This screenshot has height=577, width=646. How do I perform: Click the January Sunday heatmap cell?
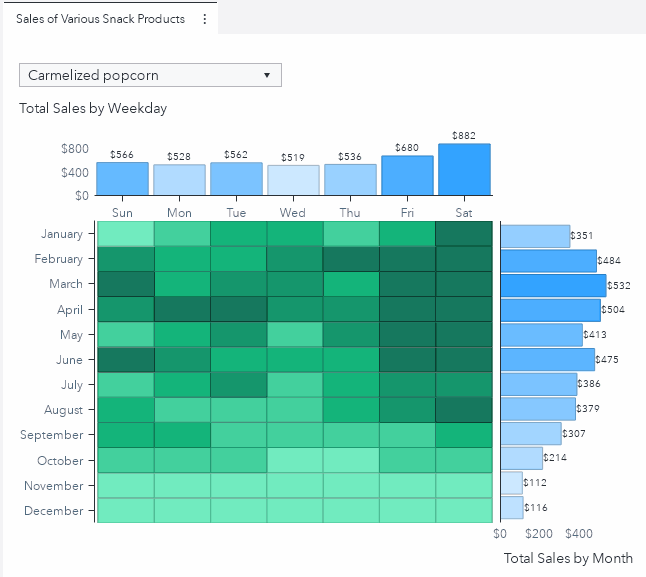(x=125, y=234)
